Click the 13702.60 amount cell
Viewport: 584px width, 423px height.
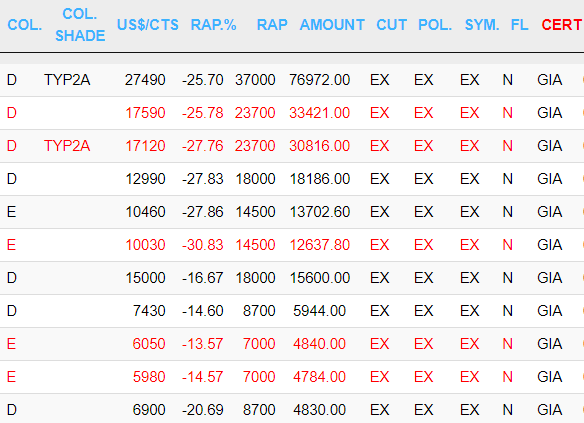tap(320, 212)
